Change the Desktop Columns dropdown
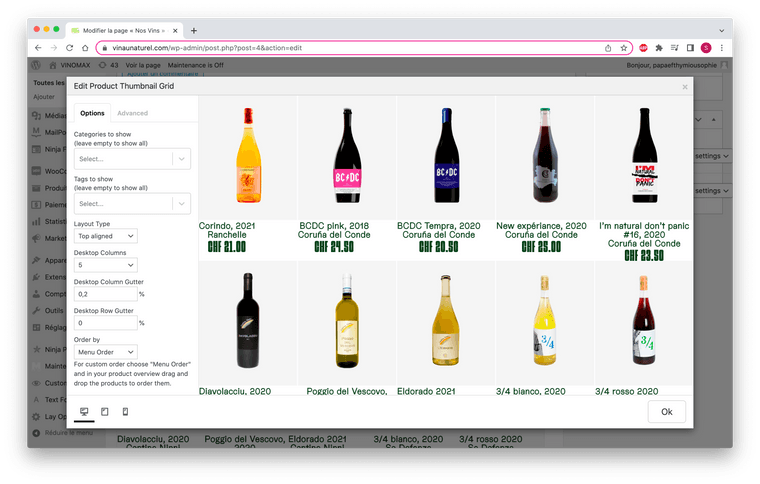The image size is (760, 484). tap(105, 265)
